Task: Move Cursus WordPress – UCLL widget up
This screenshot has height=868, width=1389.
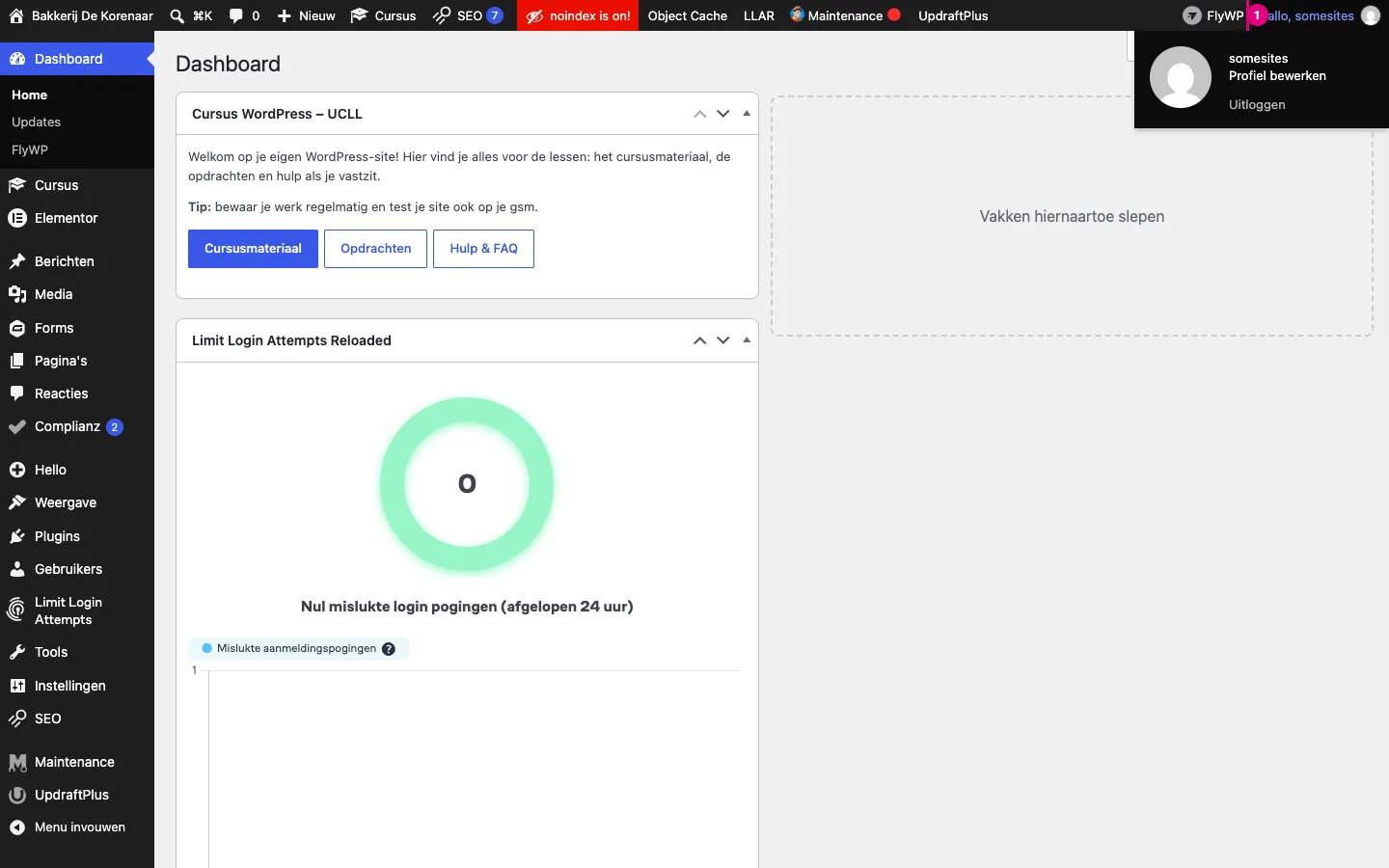Action: (x=699, y=114)
